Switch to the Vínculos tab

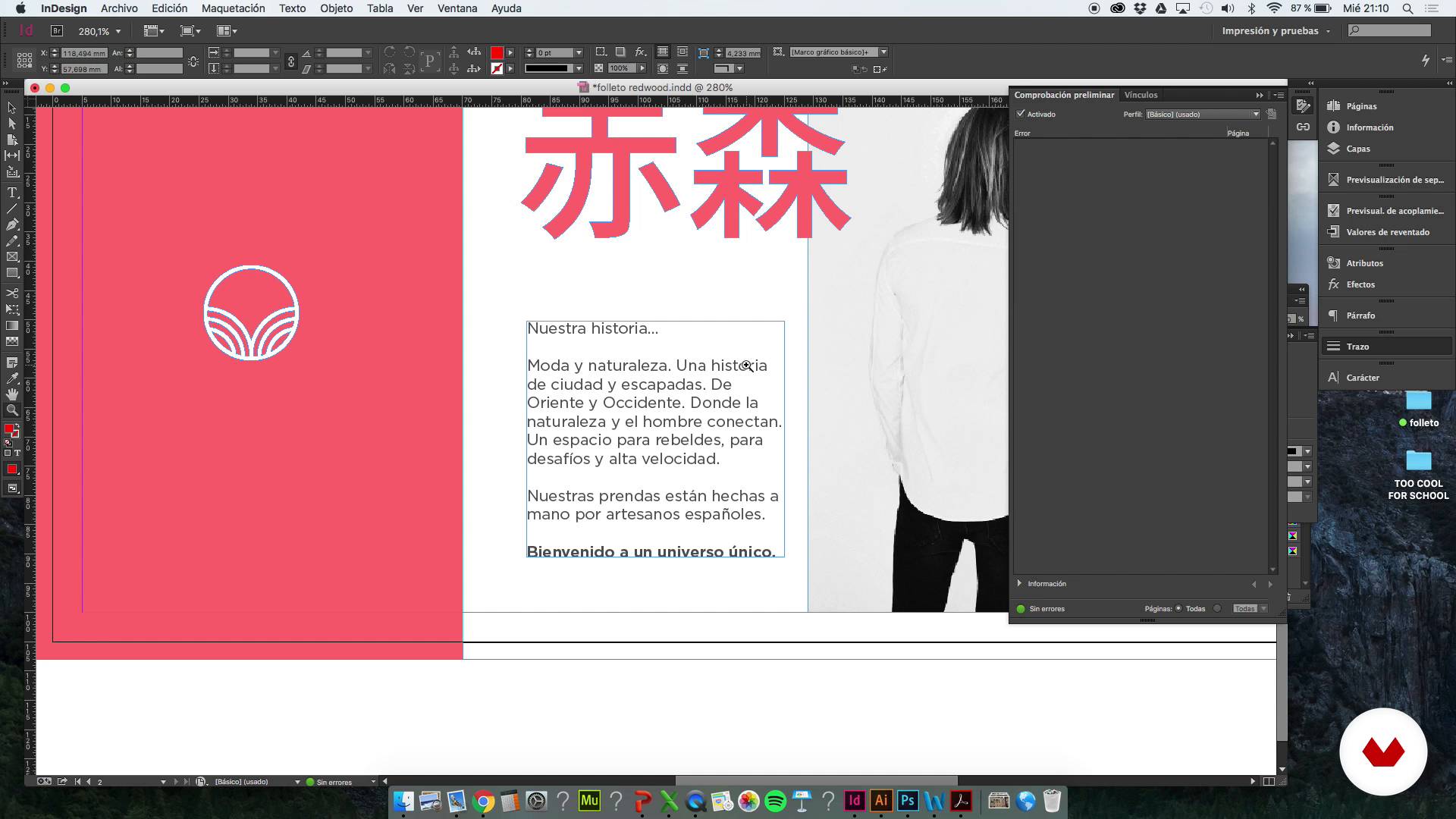[1141, 95]
